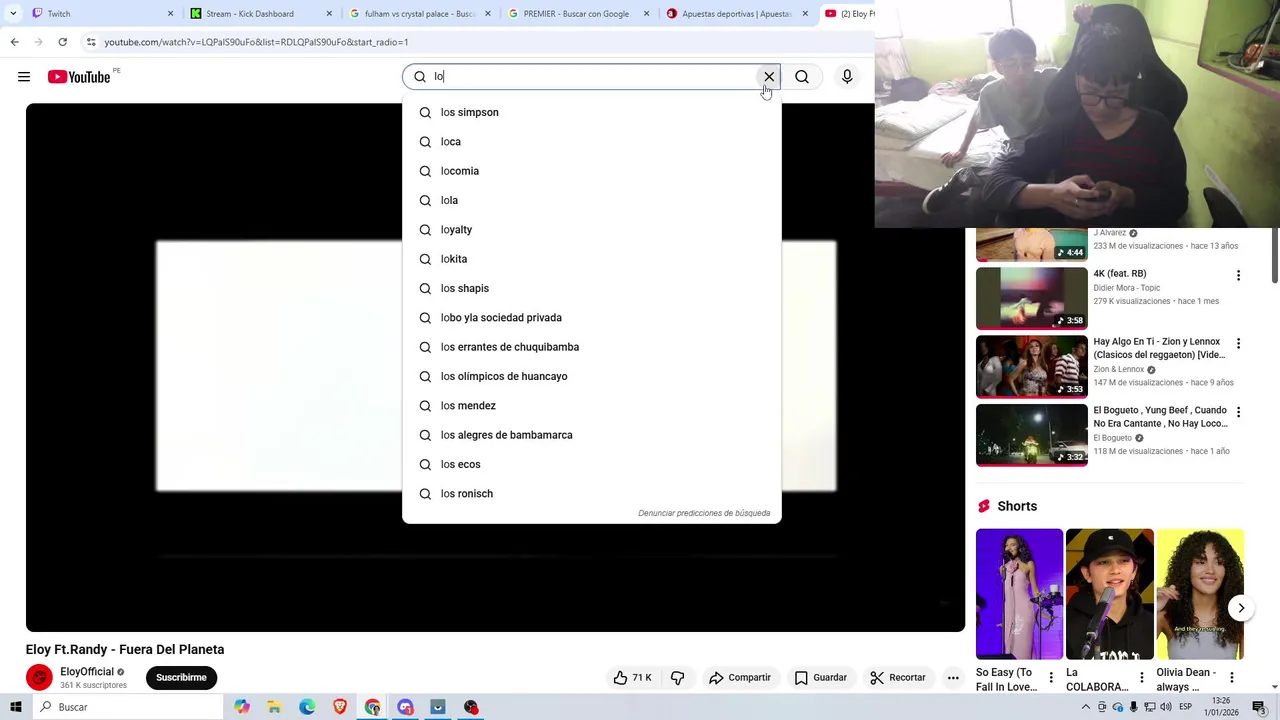1280x720 pixels.
Task: Open the EloyOfficial channel avatar
Action: 39,678
